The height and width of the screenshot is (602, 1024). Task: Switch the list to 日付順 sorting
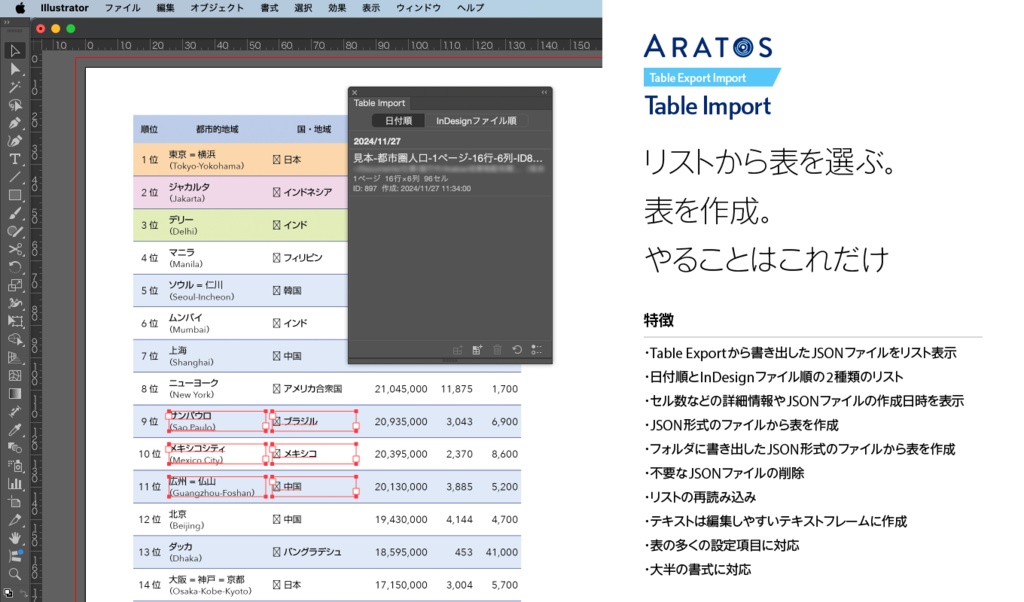(x=397, y=120)
